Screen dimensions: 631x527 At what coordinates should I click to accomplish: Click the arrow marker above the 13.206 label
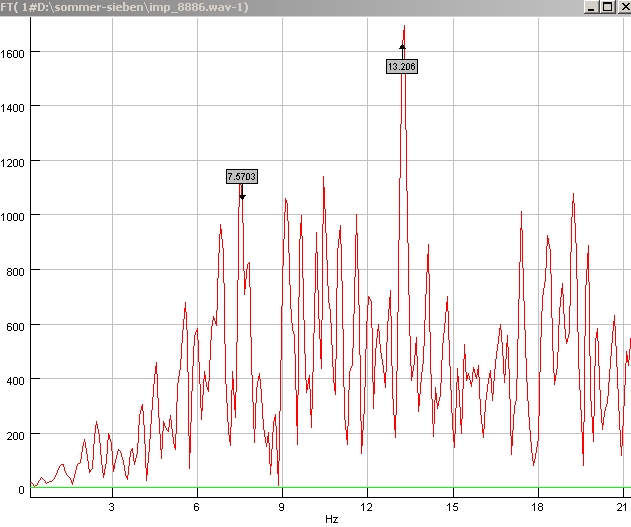click(x=403, y=46)
